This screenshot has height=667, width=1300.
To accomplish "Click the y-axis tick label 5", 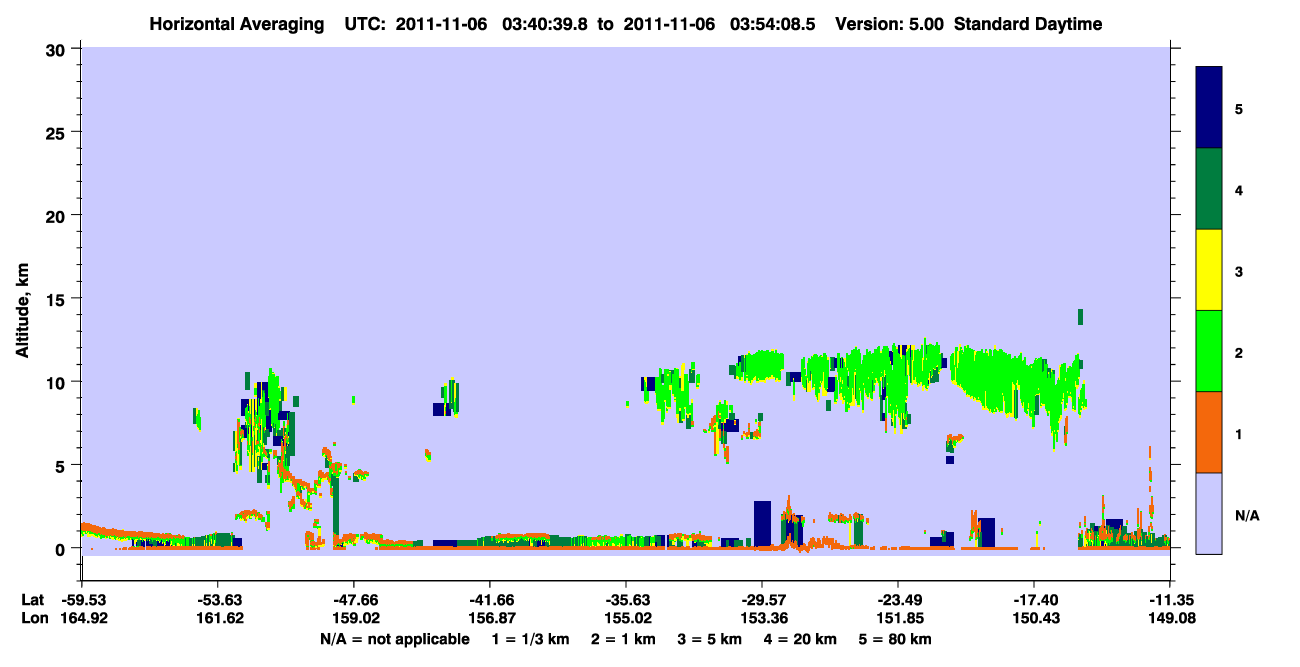I will pyautogui.click(x=61, y=465).
